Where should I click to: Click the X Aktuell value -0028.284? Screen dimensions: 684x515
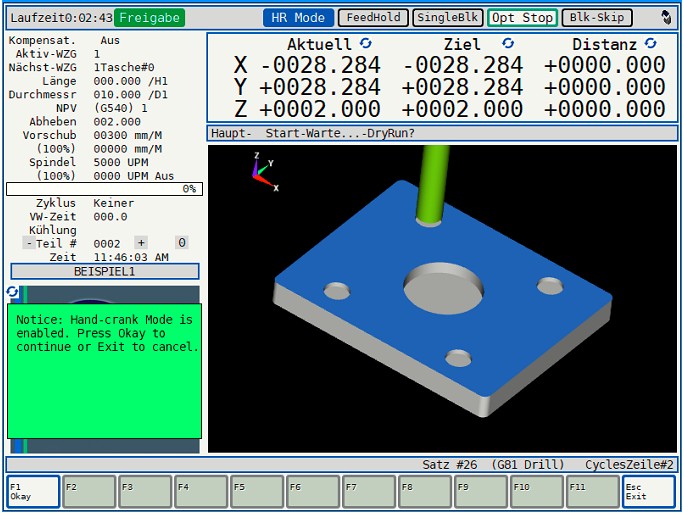[320, 65]
